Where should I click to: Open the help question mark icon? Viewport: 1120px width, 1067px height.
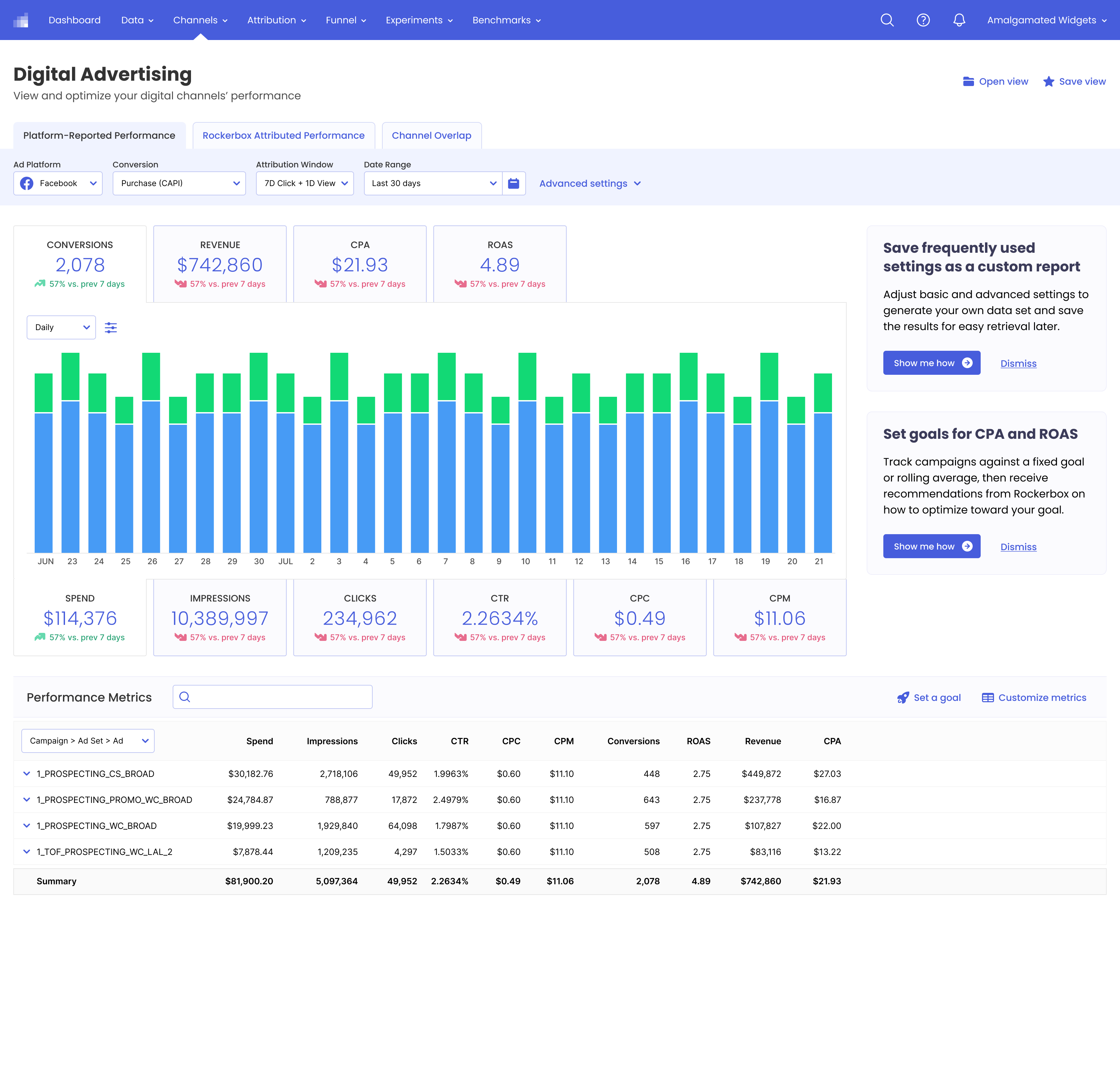(x=923, y=20)
